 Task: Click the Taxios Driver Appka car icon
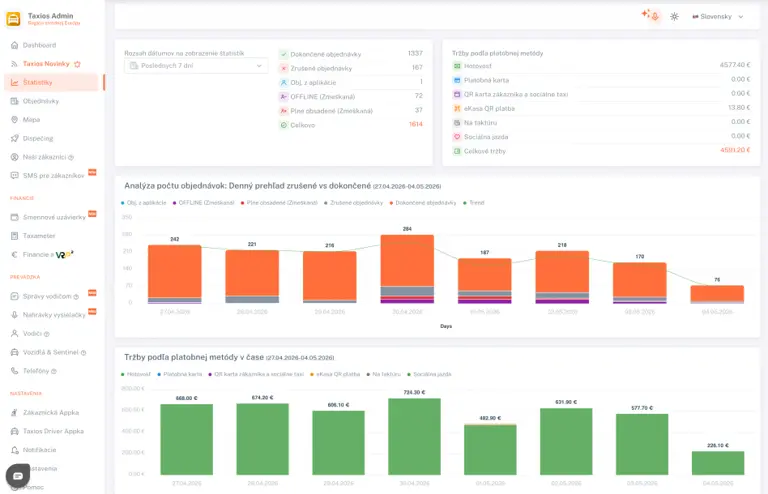(x=14, y=431)
